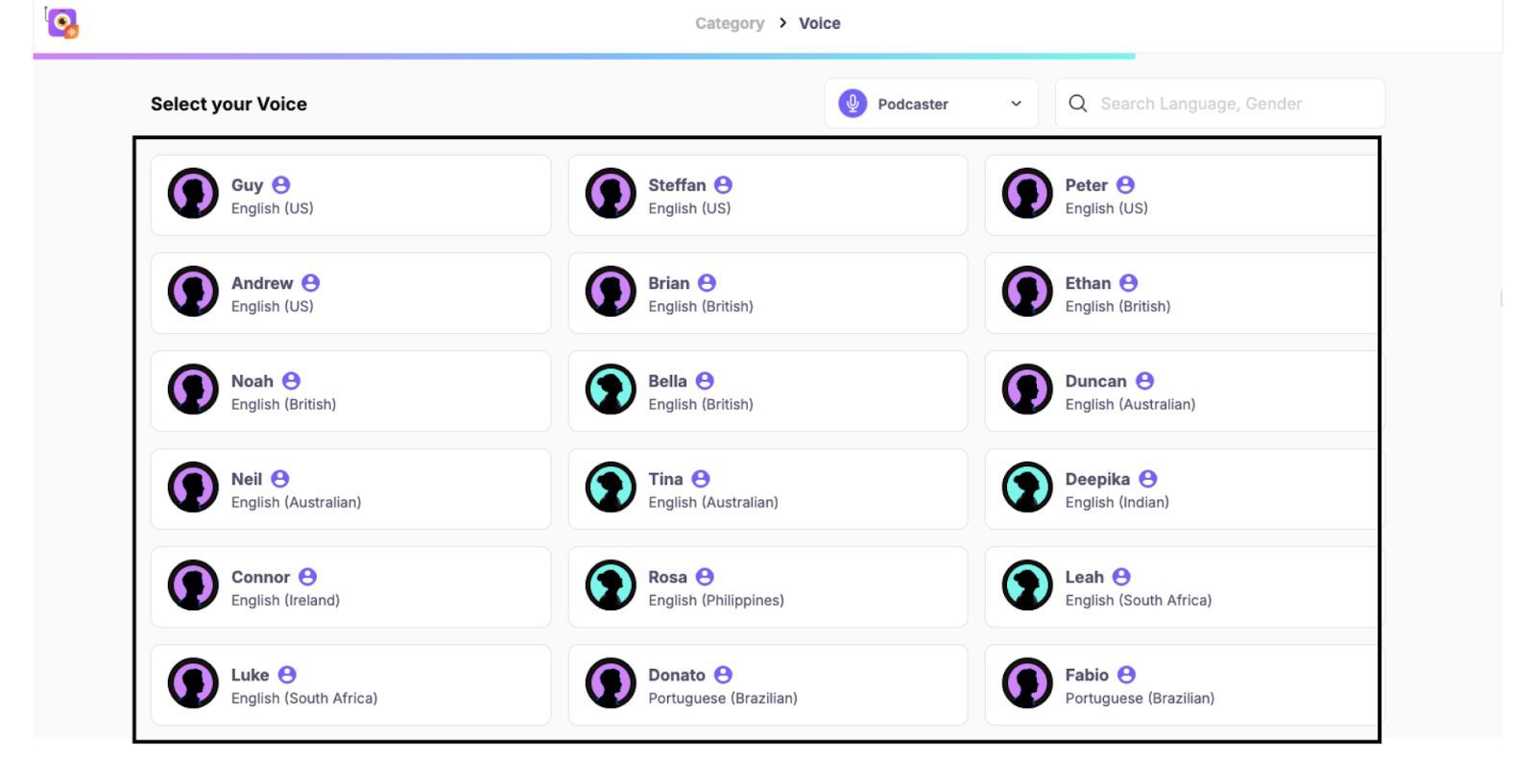
Task: Click Connor's voice avatar
Action: 193,585
